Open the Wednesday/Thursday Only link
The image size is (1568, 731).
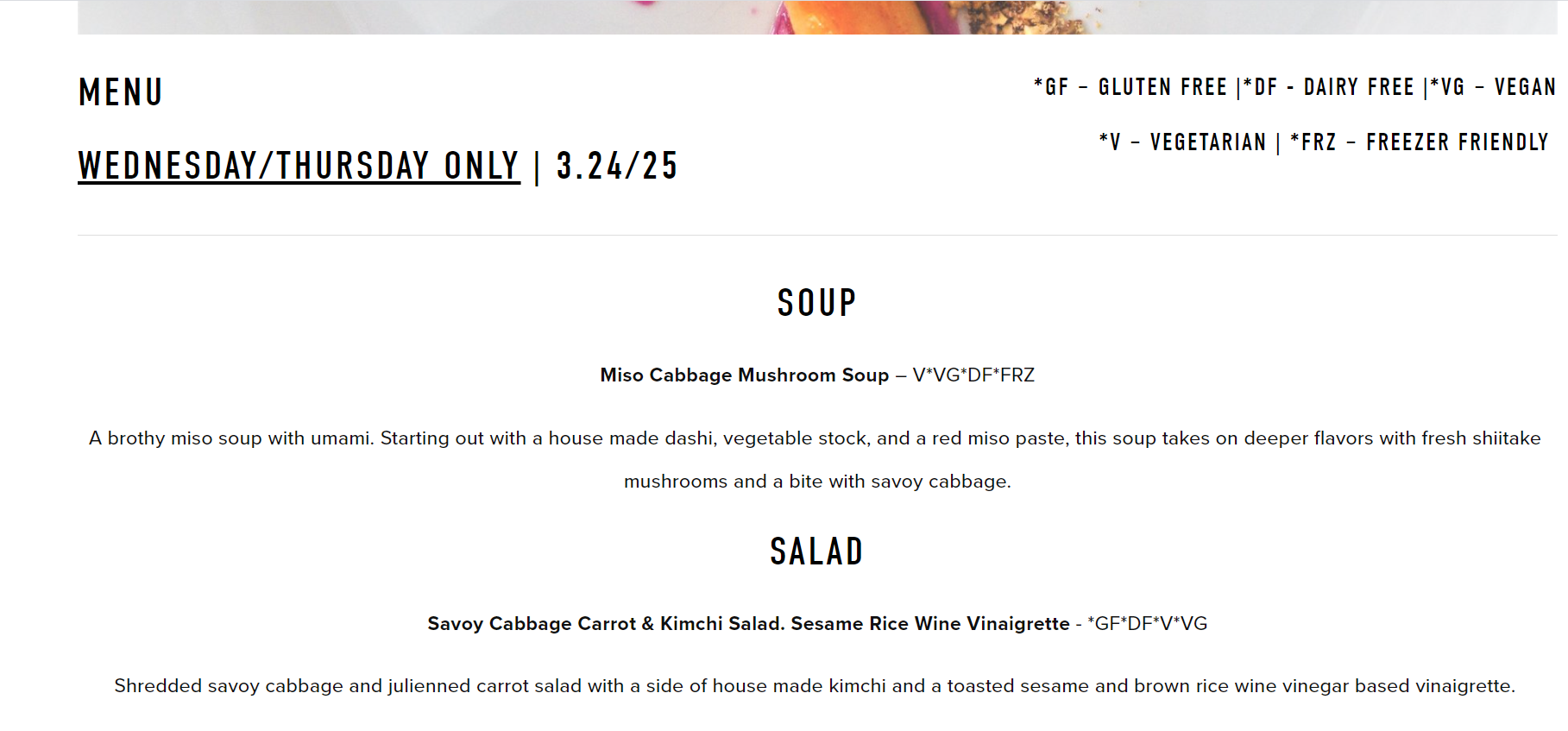pyautogui.click(x=299, y=166)
